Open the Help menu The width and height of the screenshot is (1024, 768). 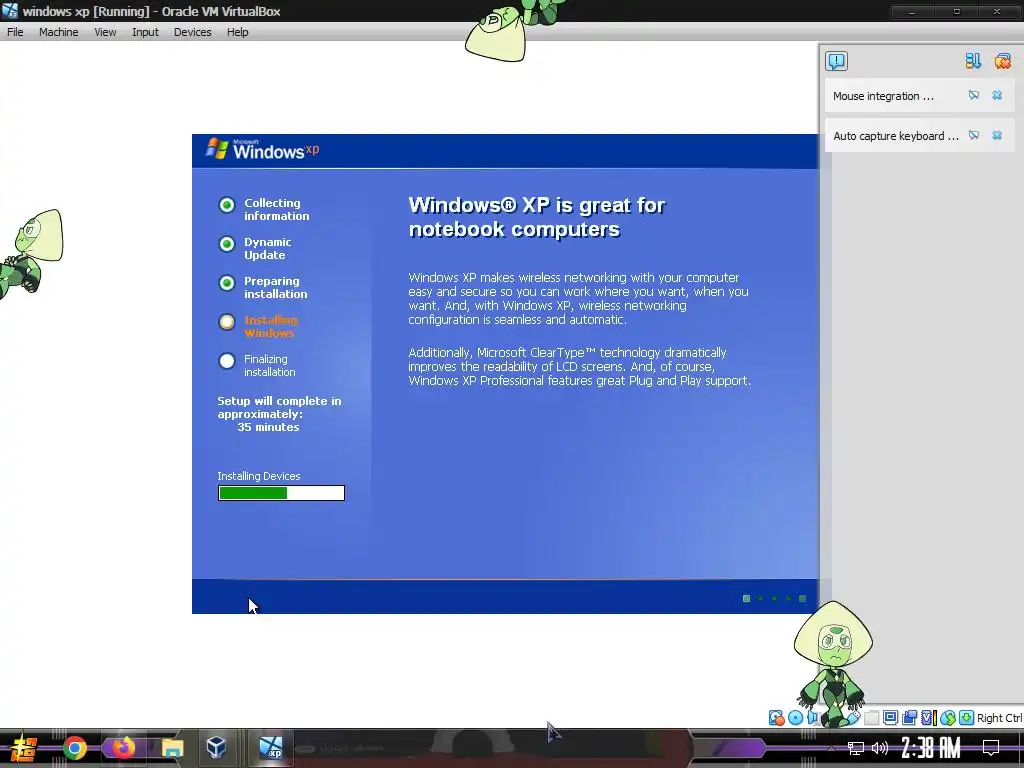coord(238,32)
